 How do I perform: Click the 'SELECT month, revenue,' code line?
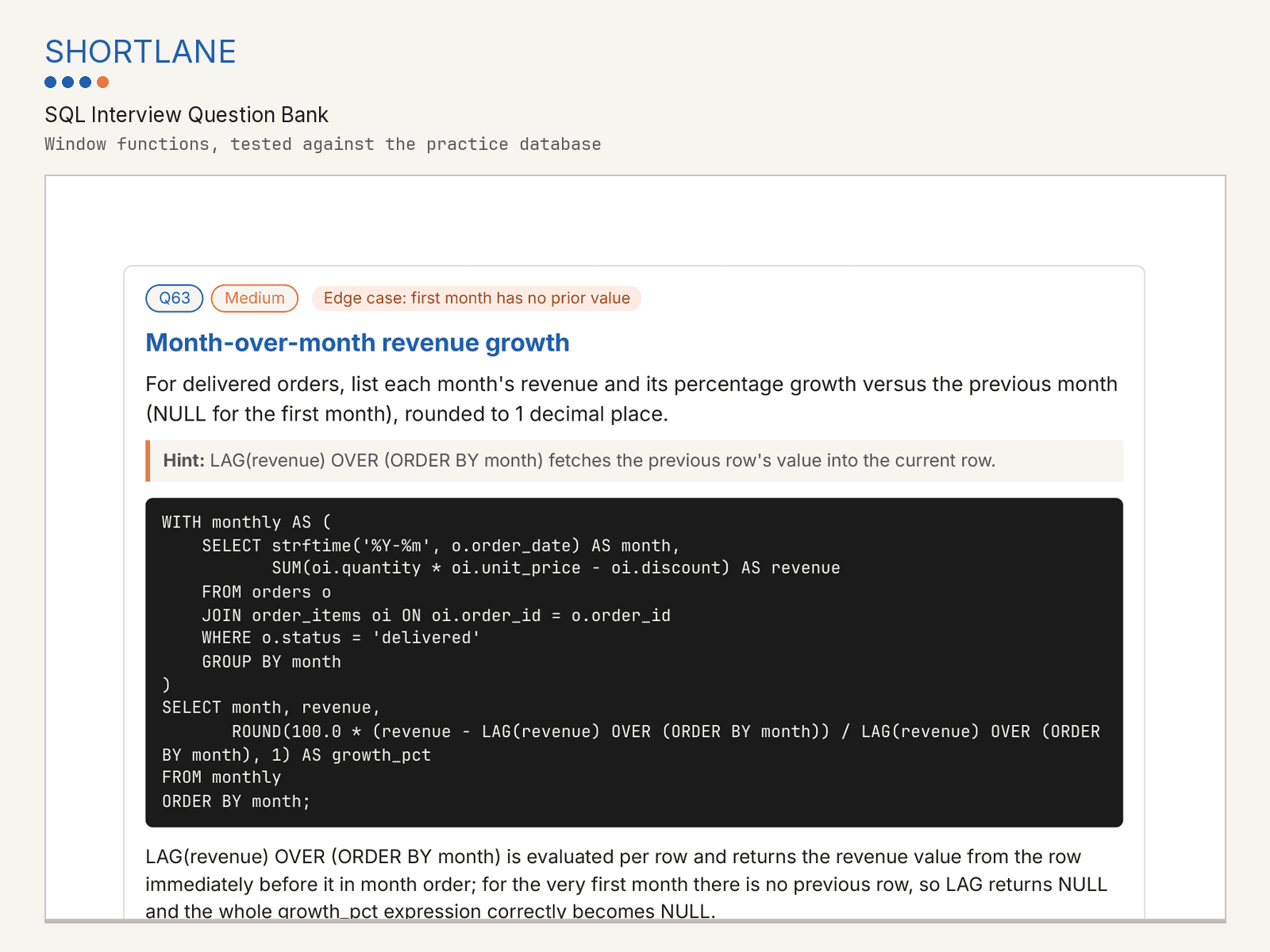[x=271, y=708]
